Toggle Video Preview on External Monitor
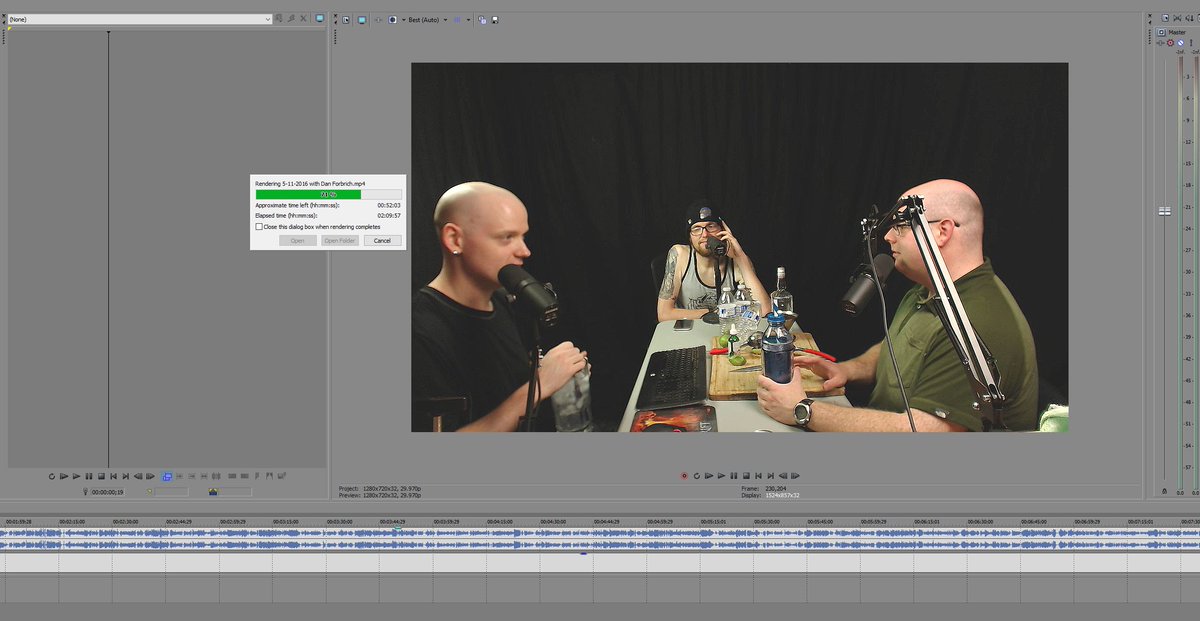The height and width of the screenshot is (621, 1200). pos(362,19)
